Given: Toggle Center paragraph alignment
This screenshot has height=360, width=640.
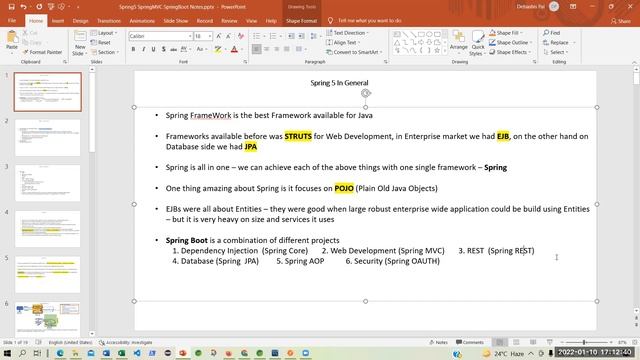Looking at the screenshot, I should pos(267,49).
